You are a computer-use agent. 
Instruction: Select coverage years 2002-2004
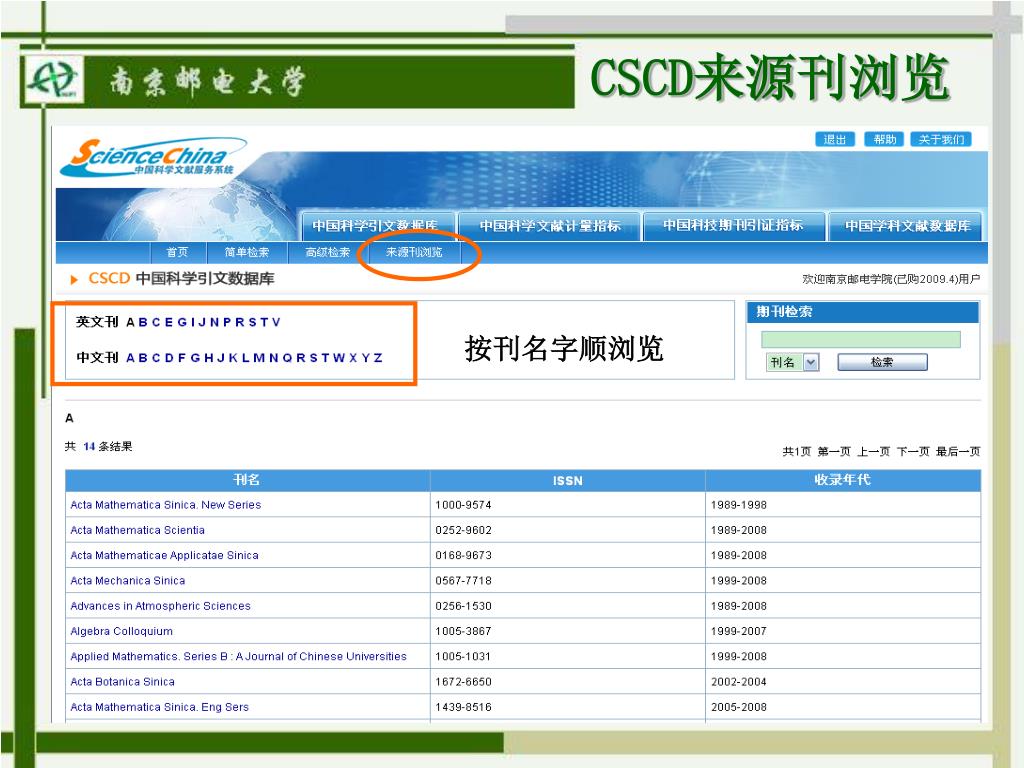tap(739, 682)
